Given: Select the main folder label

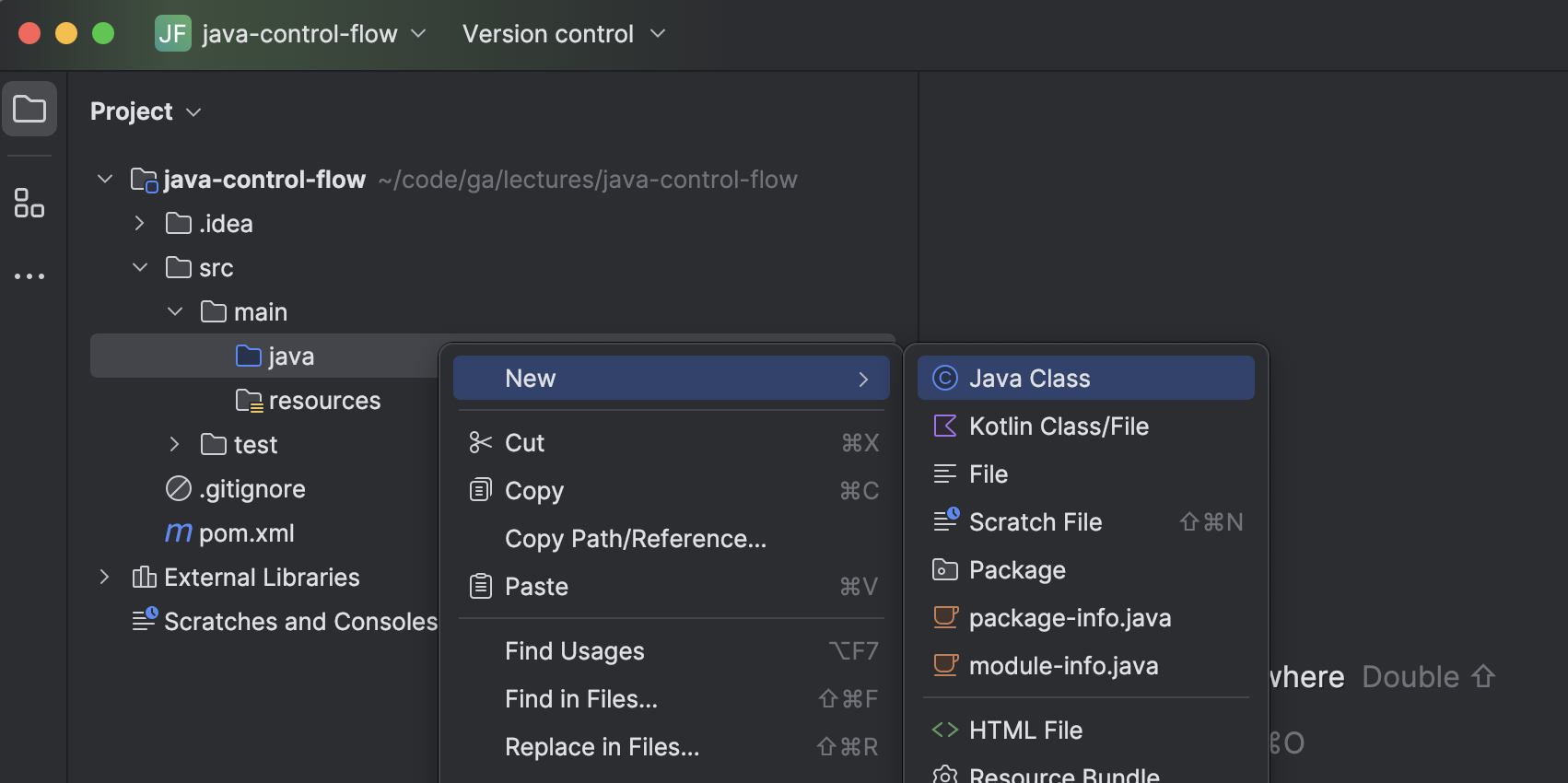Looking at the screenshot, I should (261, 312).
